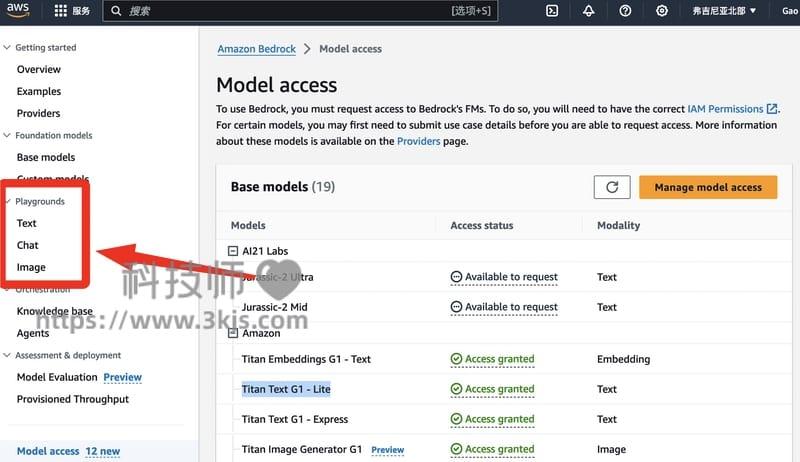Click the Preview link beside Model Evaluation

coord(122,377)
